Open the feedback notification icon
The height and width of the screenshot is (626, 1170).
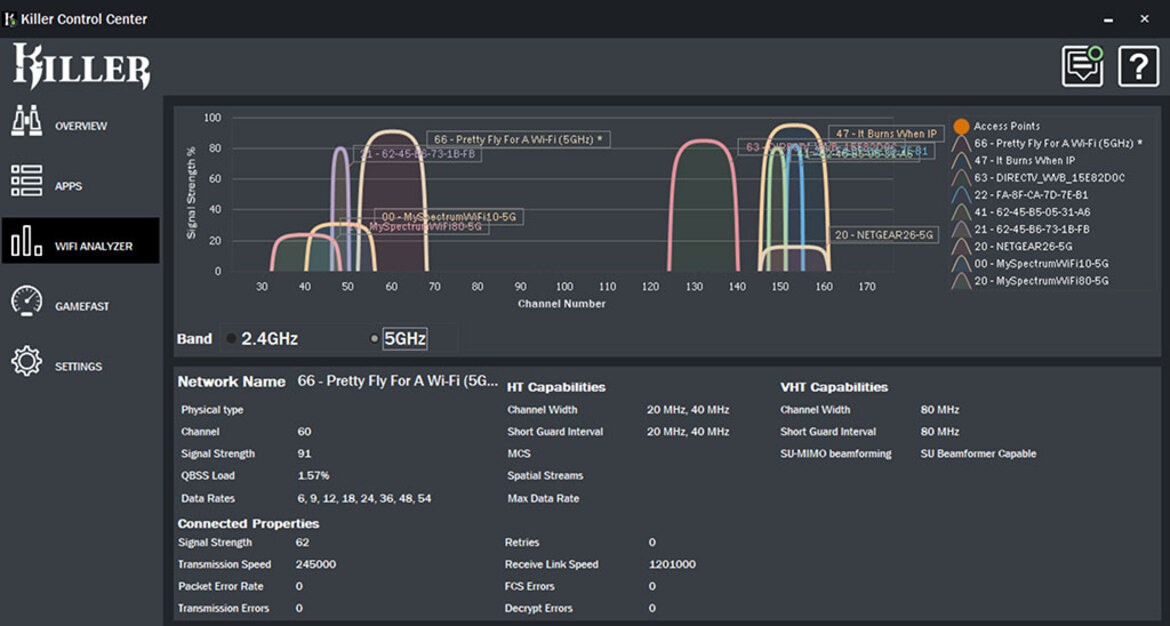coord(1083,66)
